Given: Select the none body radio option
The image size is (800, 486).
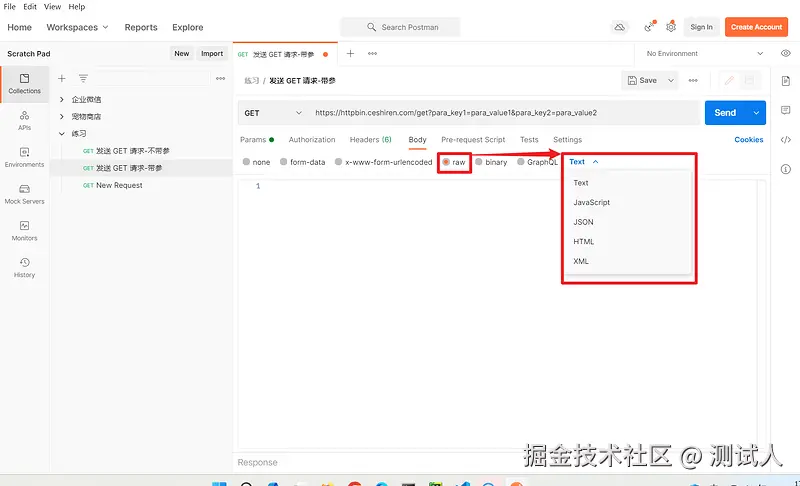Looking at the screenshot, I should coord(246,162).
